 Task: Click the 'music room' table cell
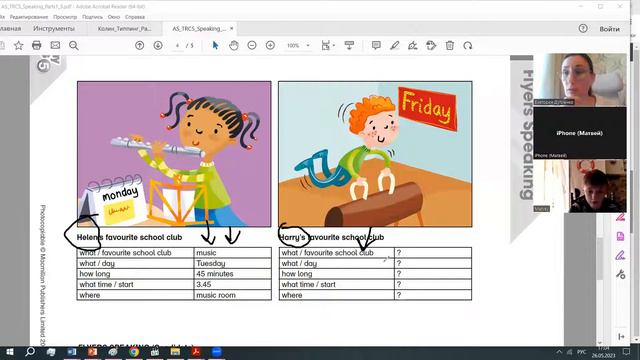click(x=233, y=295)
